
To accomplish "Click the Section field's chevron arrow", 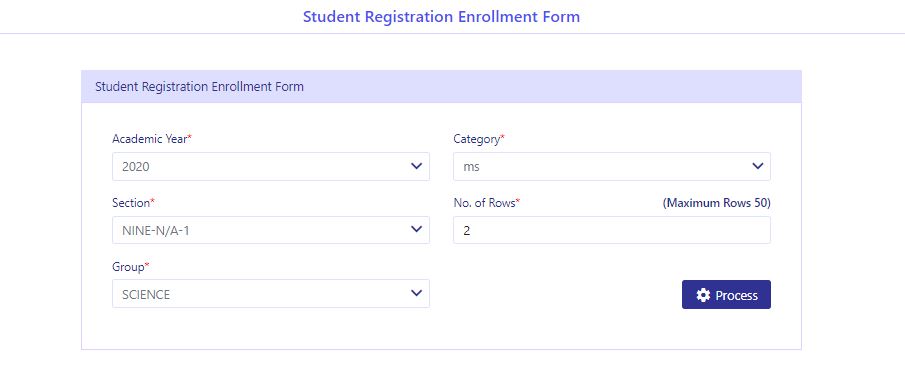I will point(416,229).
